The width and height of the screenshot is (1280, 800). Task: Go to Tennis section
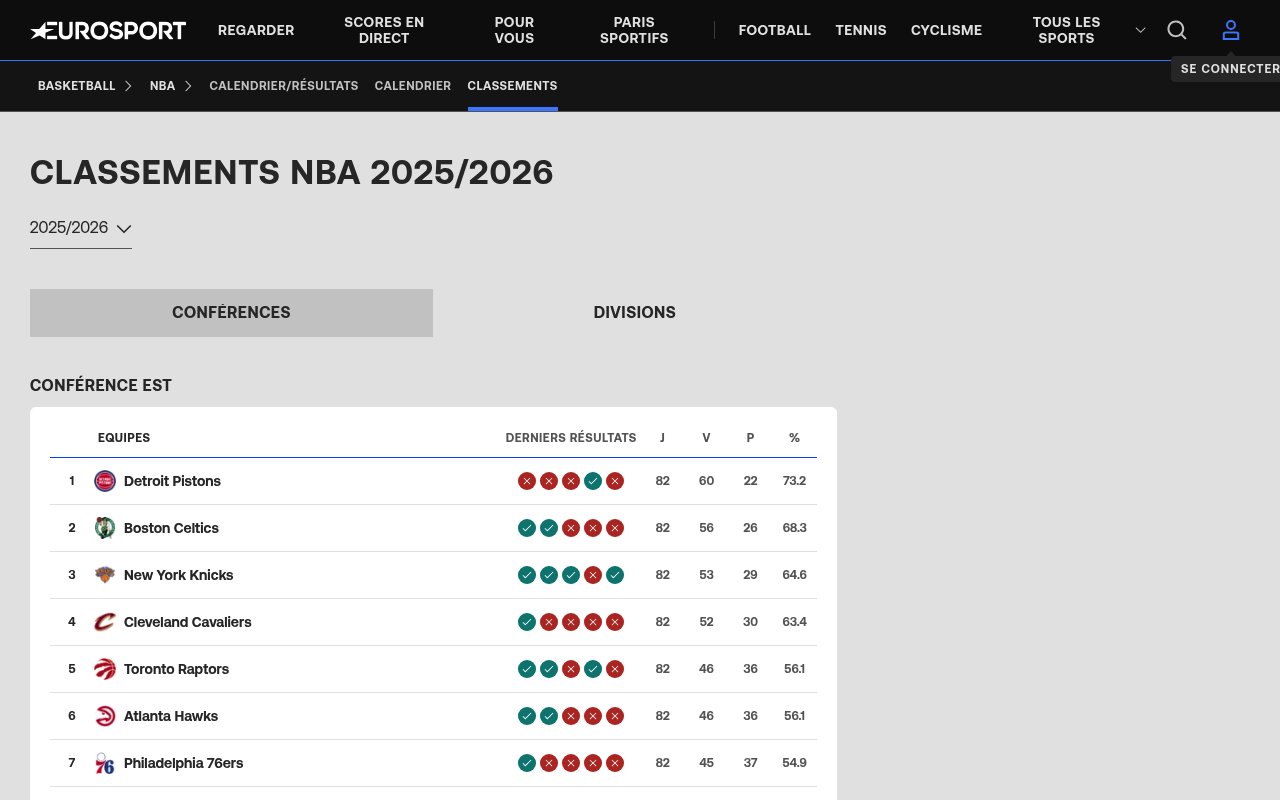coord(861,30)
